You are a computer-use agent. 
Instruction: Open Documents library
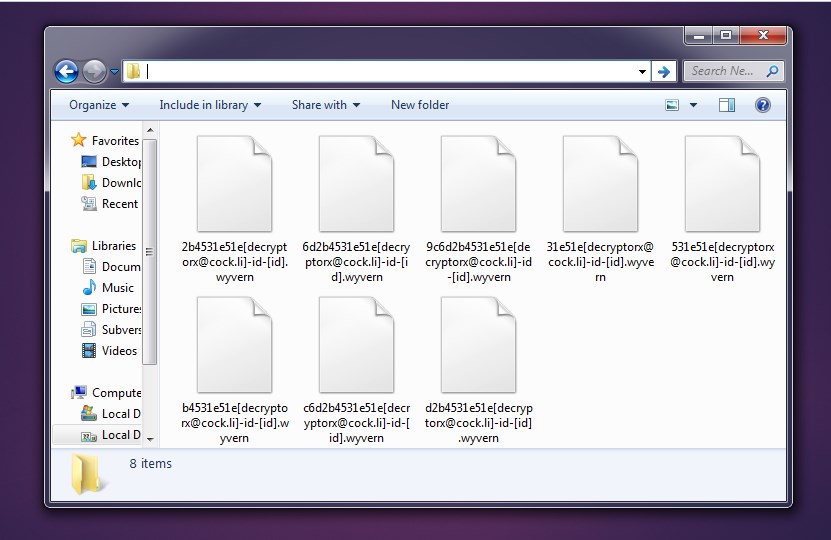click(x=112, y=267)
